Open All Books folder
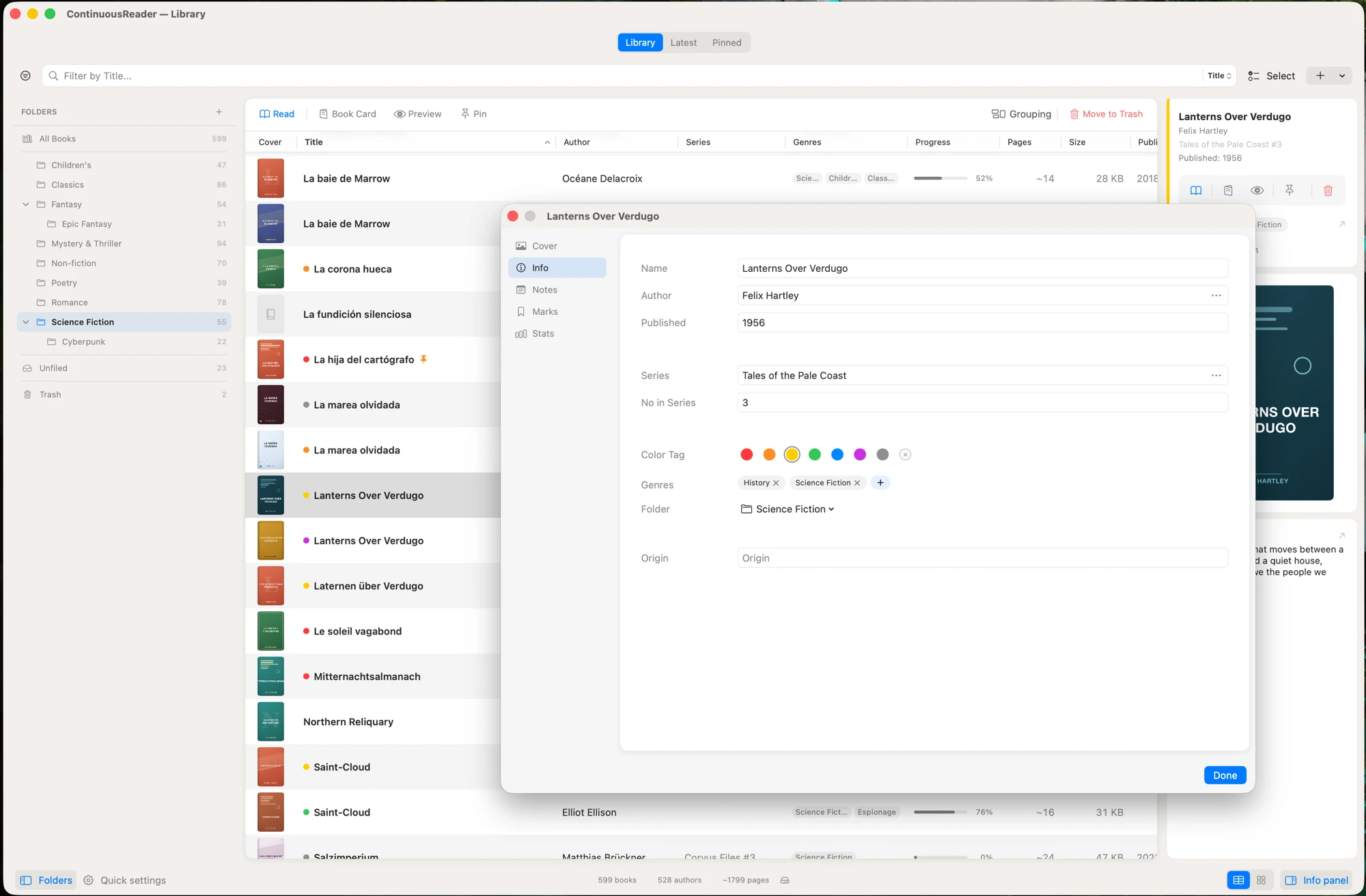The width and height of the screenshot is (1366, 896). [124, 139]
